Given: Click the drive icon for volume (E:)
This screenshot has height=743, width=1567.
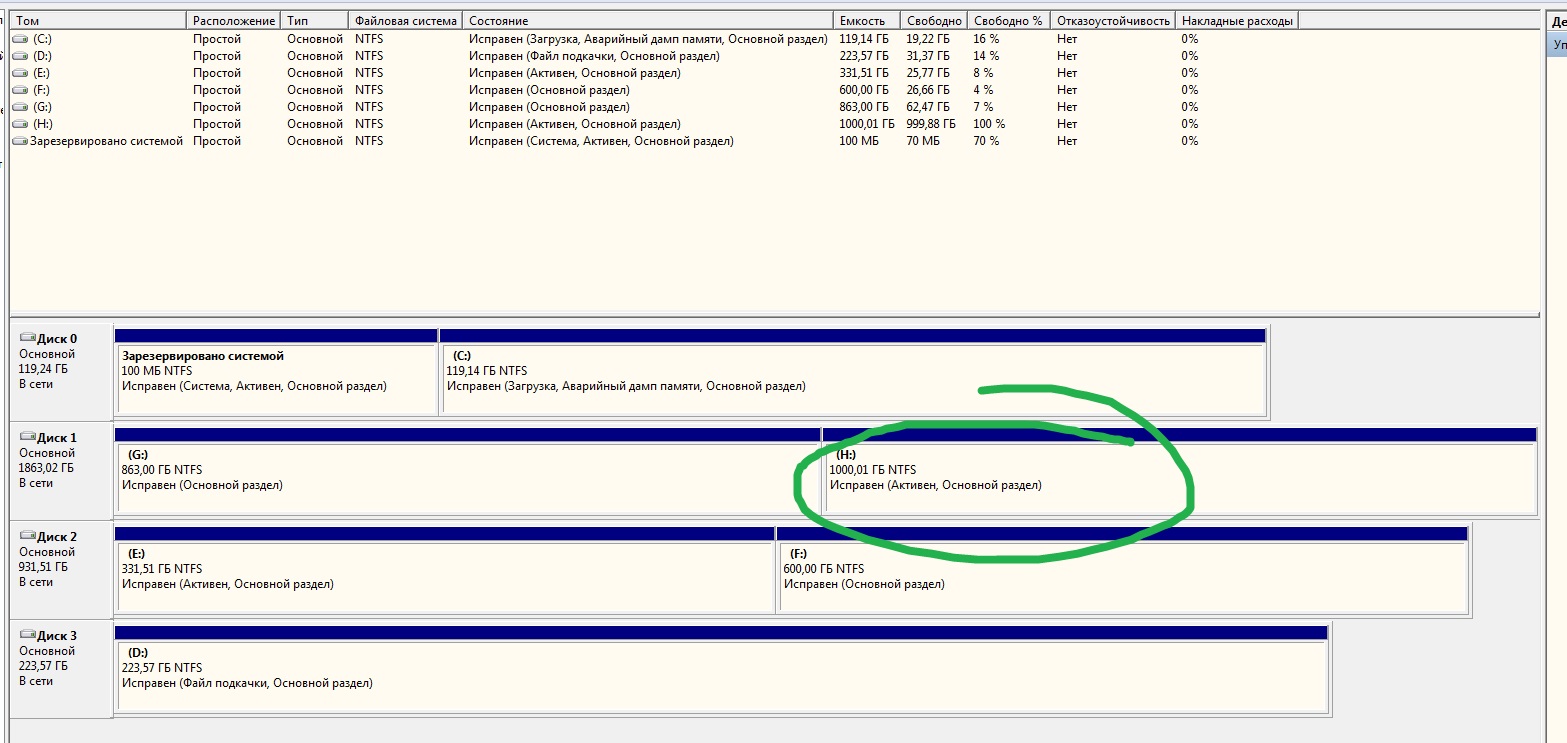Looking at the screenshot, I should coord(20,73).
